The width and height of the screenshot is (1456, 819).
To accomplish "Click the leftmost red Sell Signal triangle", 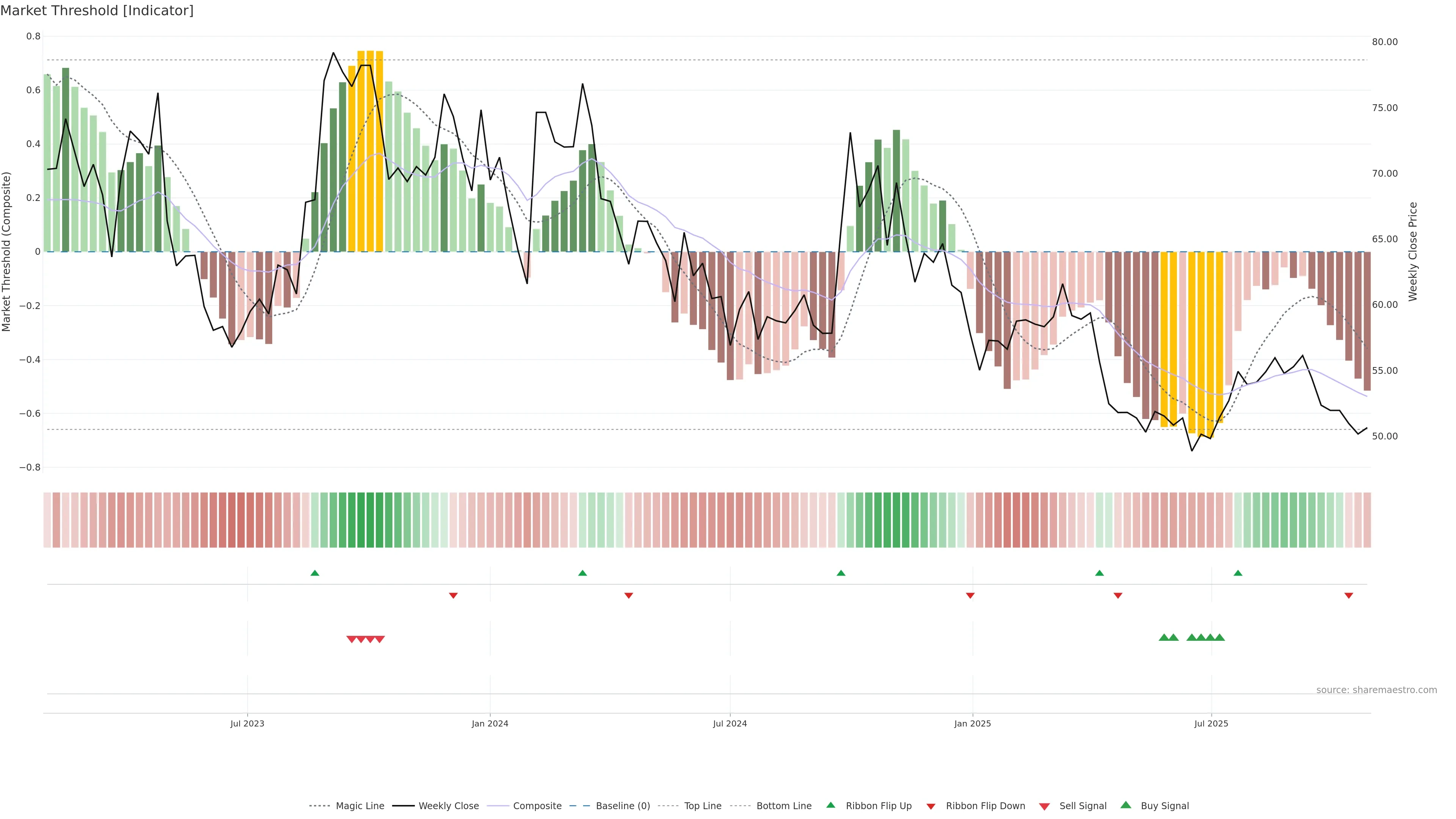I will (351, 639).
